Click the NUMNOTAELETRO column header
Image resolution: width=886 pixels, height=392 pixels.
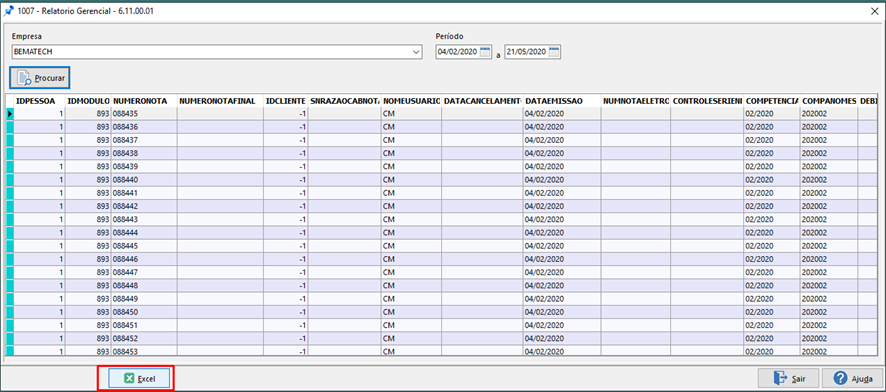(x=636, y=101)
